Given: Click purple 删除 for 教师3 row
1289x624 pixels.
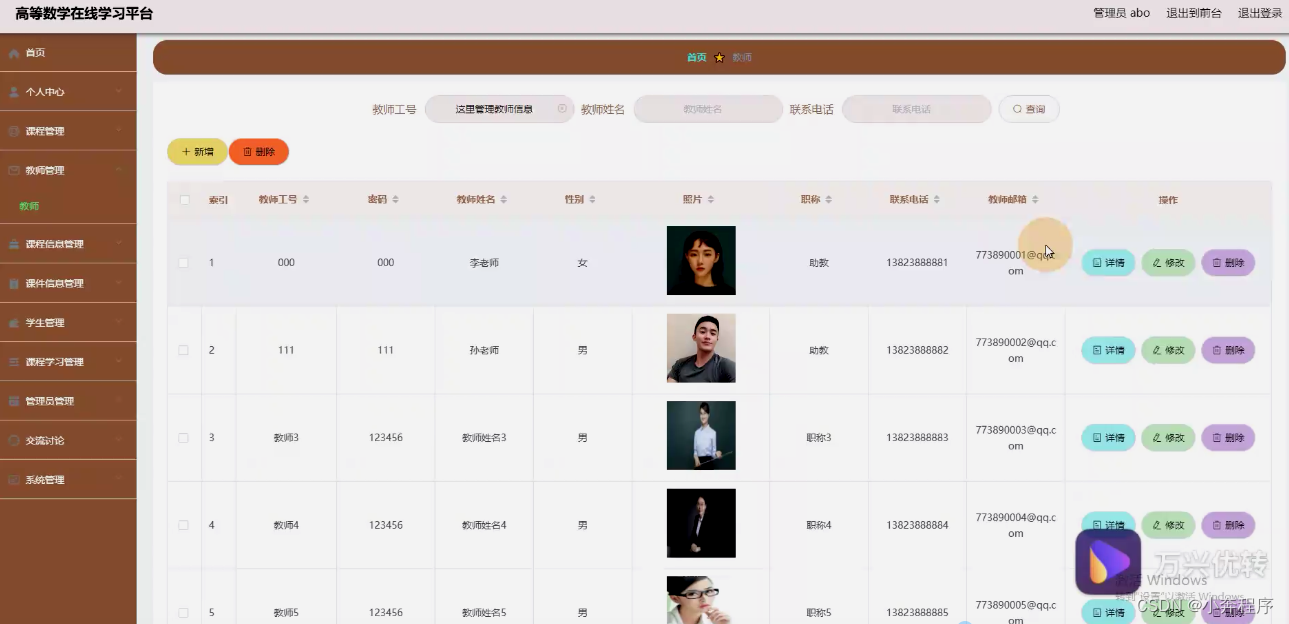Looking at the screenshot, I should click(1228, 438).
